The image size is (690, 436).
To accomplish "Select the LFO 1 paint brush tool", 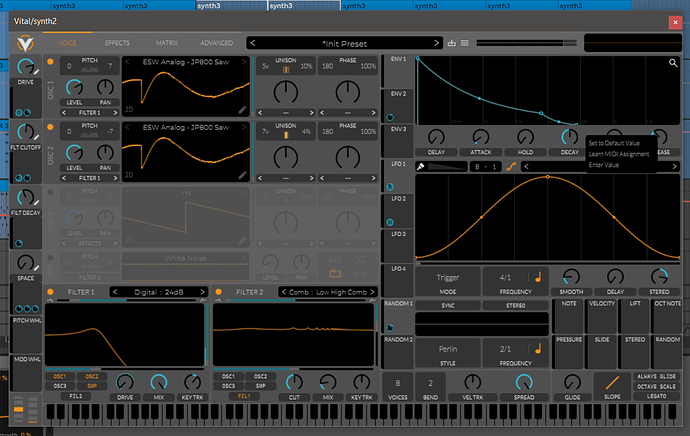I will 422,167.
